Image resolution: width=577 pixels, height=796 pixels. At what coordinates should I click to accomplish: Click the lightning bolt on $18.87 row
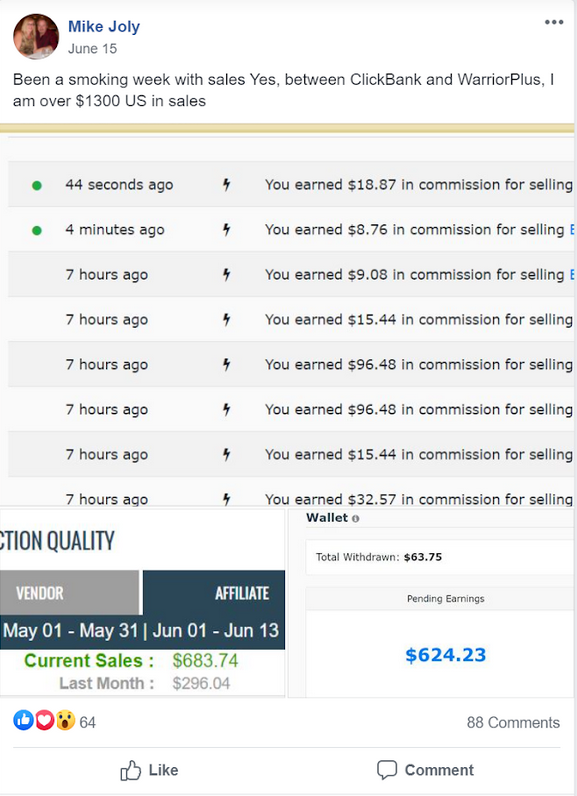[226, 184]
